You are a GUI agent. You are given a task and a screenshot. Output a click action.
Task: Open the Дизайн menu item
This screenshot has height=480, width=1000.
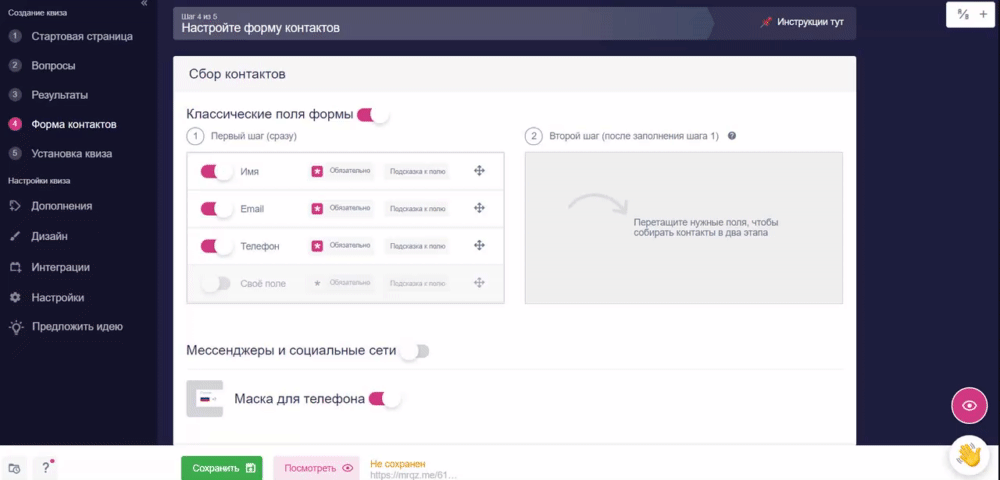coord(49,236)
